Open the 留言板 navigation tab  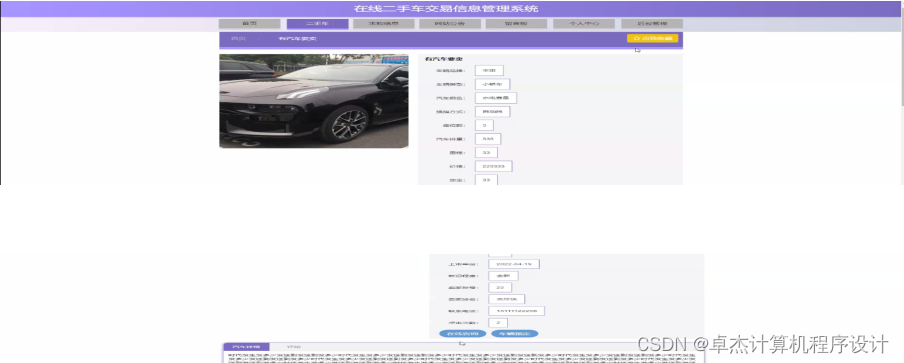pos(516,24)
